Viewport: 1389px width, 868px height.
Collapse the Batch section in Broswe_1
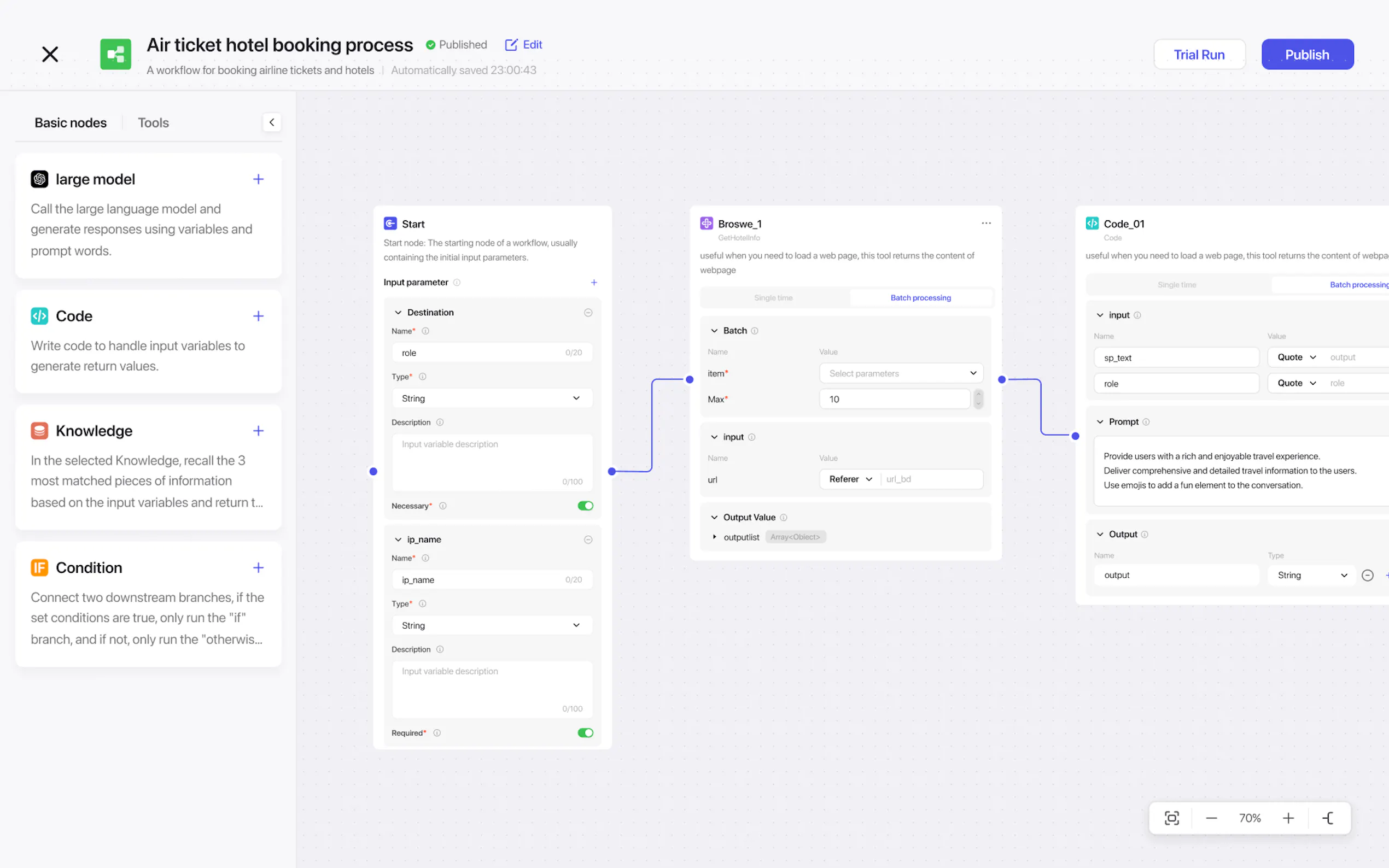tap(714, 331)
